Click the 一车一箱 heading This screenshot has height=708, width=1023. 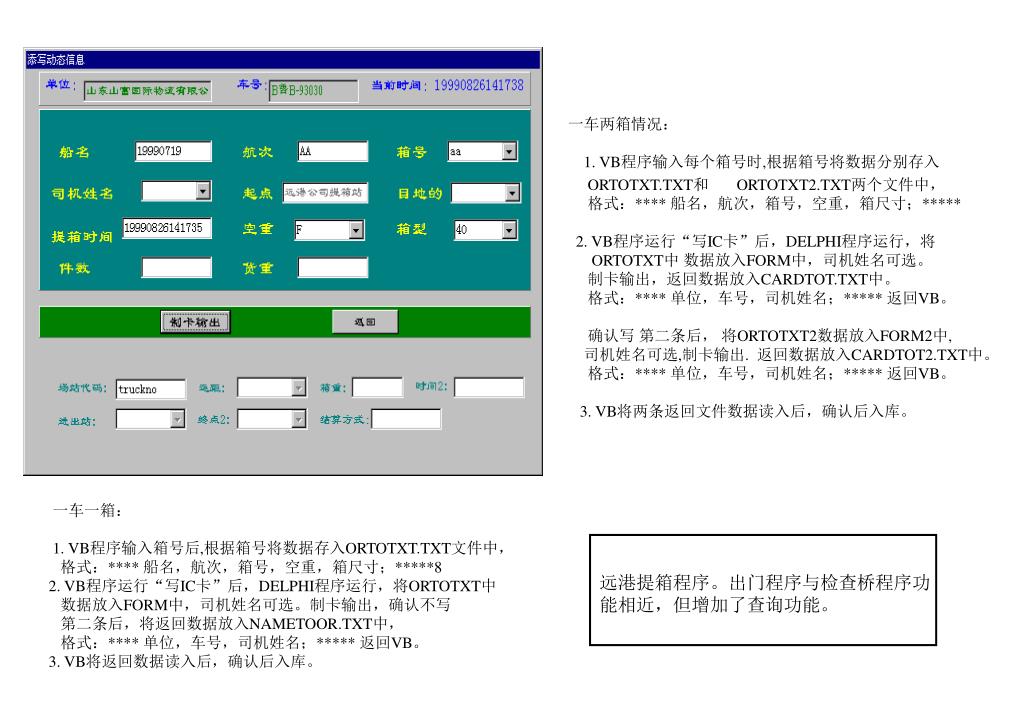coord(87,510)
